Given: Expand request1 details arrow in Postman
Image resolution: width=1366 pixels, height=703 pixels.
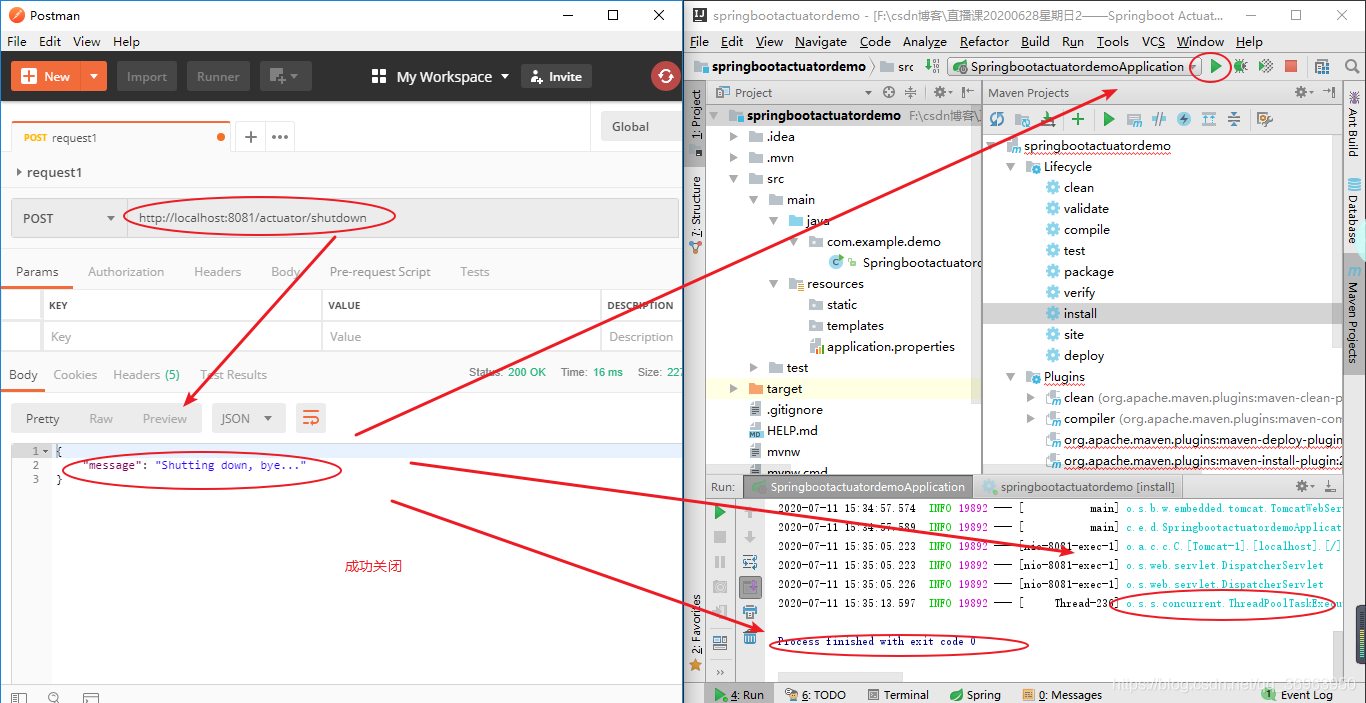Looking at the screenshot, I should [19, 172].
